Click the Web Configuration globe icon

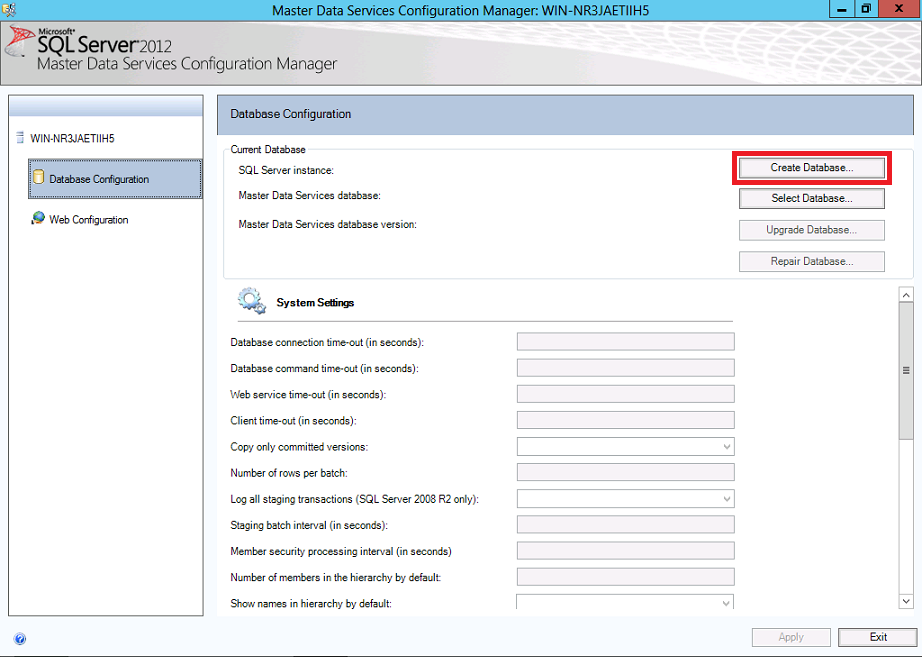point(38,218)
